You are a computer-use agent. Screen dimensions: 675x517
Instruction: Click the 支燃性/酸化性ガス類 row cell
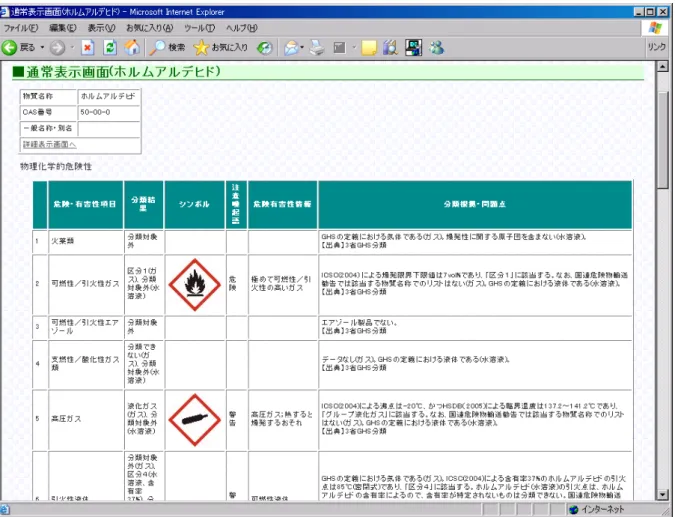[86, 364]
